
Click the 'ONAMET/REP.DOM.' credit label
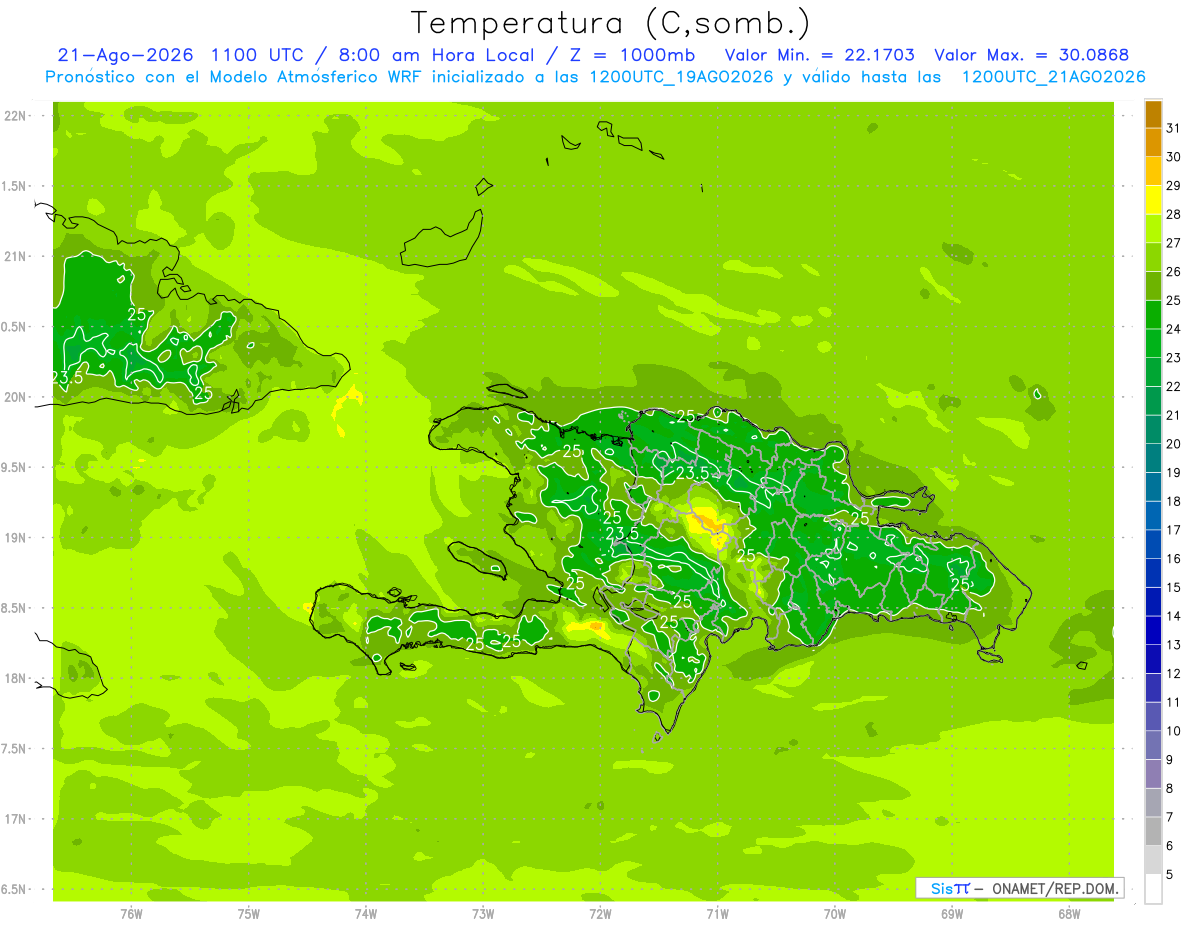point(1055,888)
